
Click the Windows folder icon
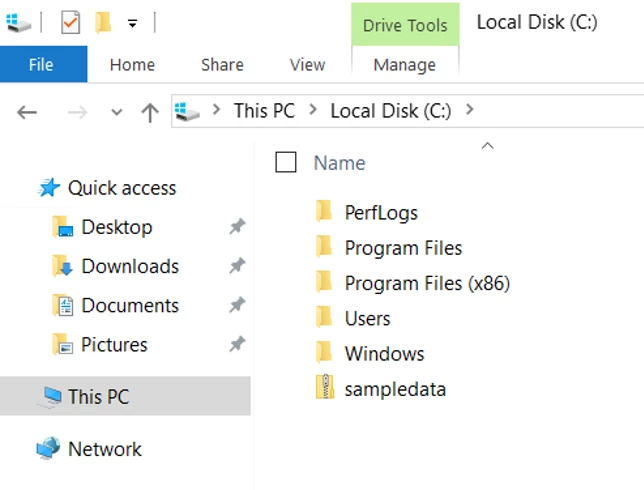point(324,352)
